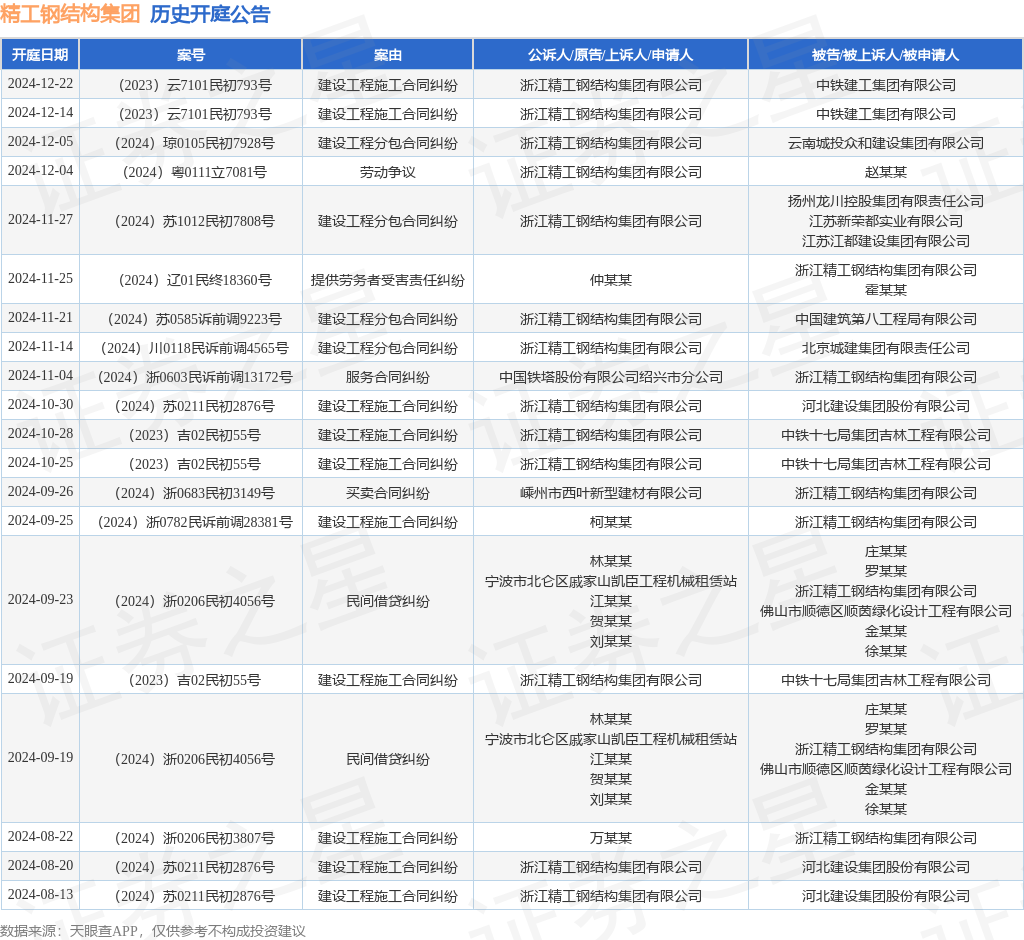Click the 案由 column header
1024x940 pixels.
point(387,55)
